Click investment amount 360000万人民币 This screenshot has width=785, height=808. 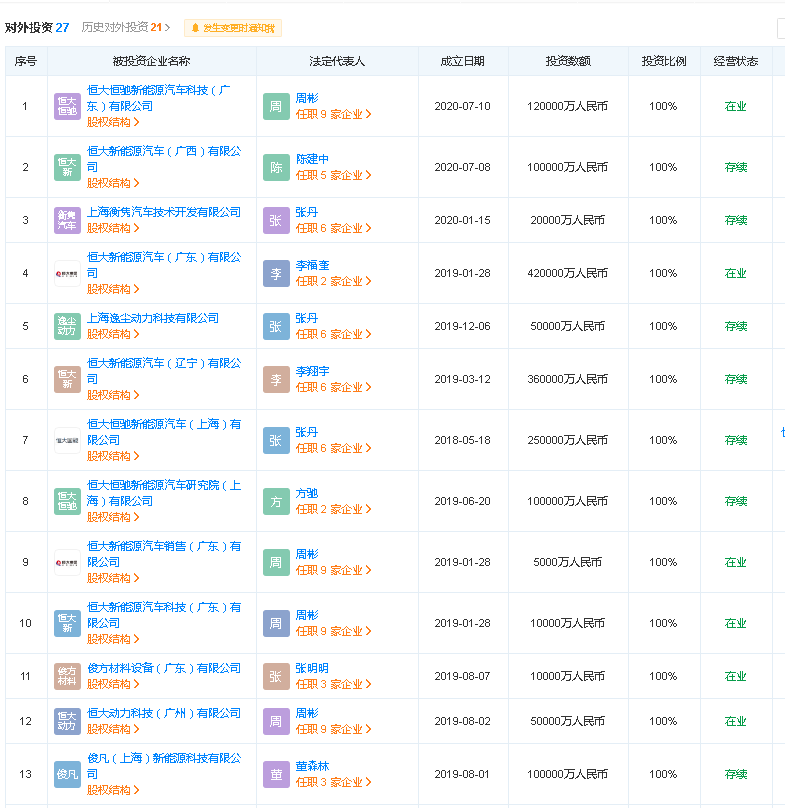pyautogui.click(x=567, y=379)
